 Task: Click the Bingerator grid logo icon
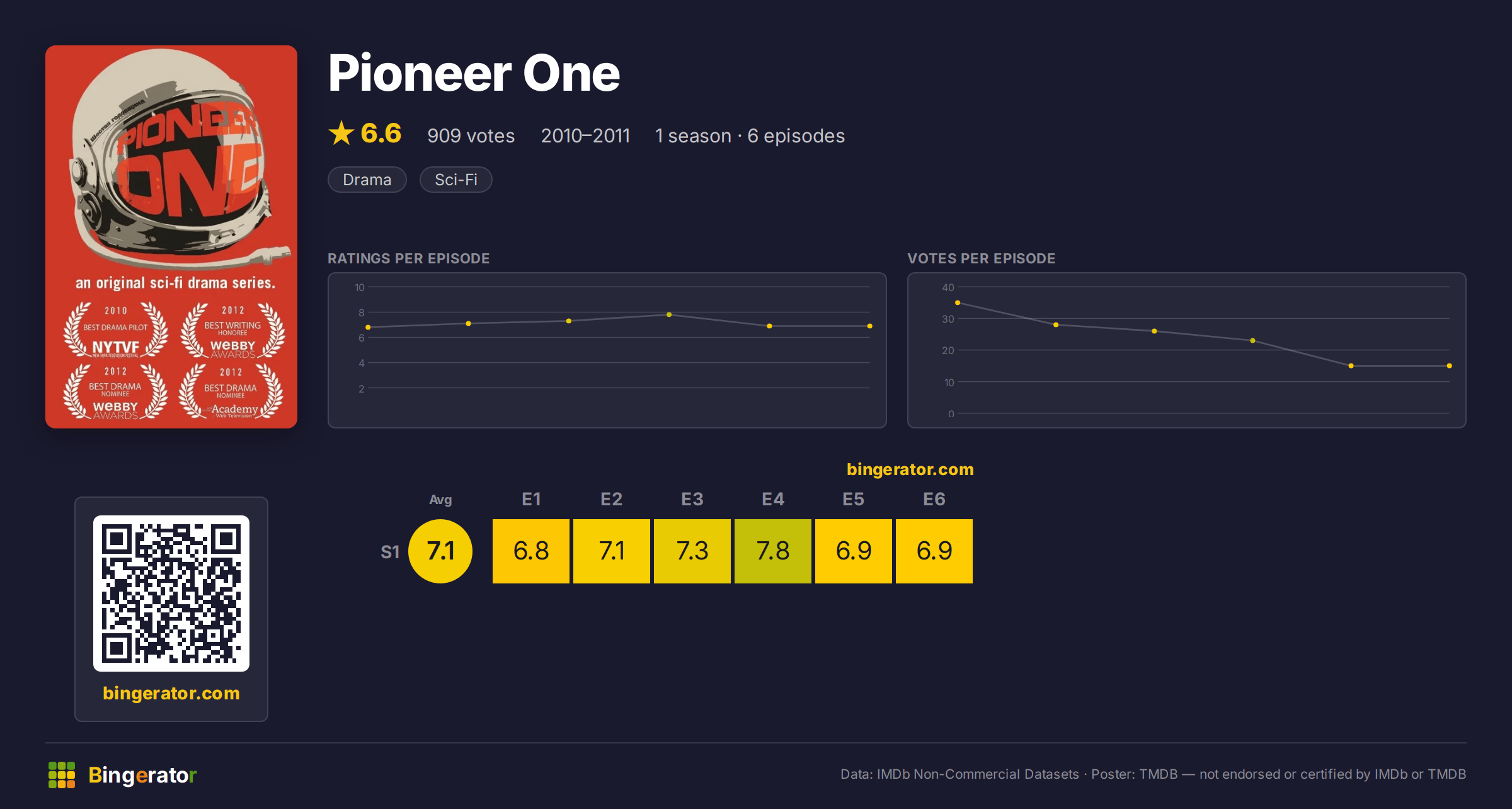tap(62, 775)
